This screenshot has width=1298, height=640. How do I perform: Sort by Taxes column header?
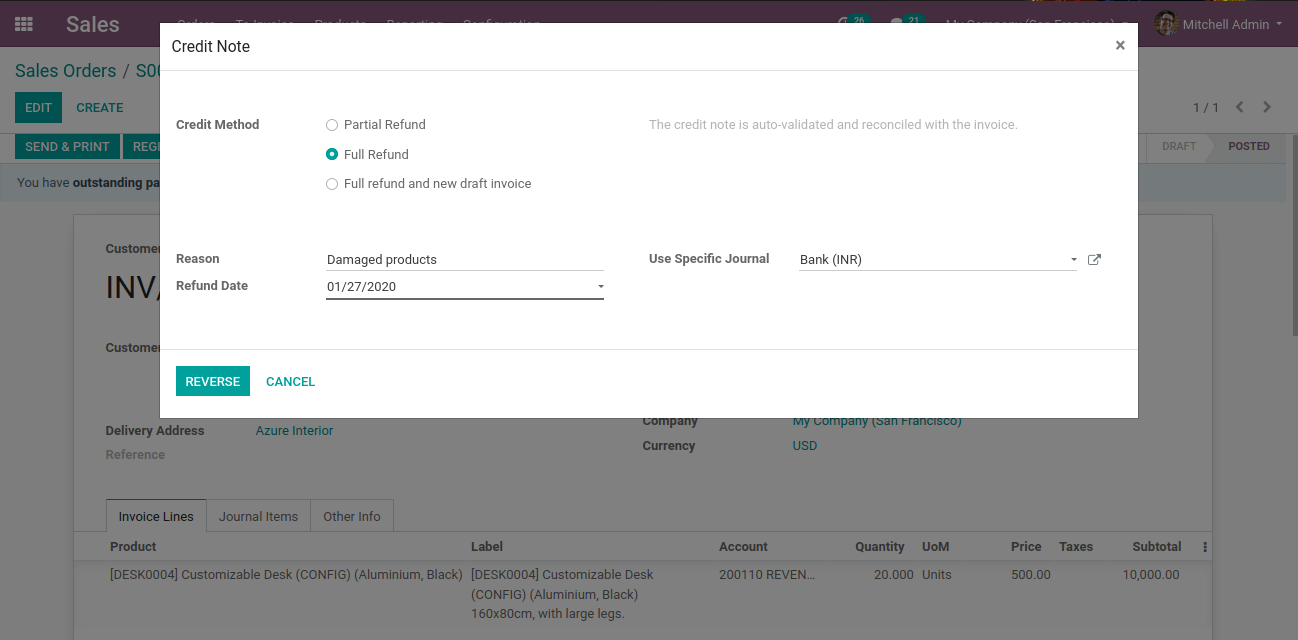1076,547
